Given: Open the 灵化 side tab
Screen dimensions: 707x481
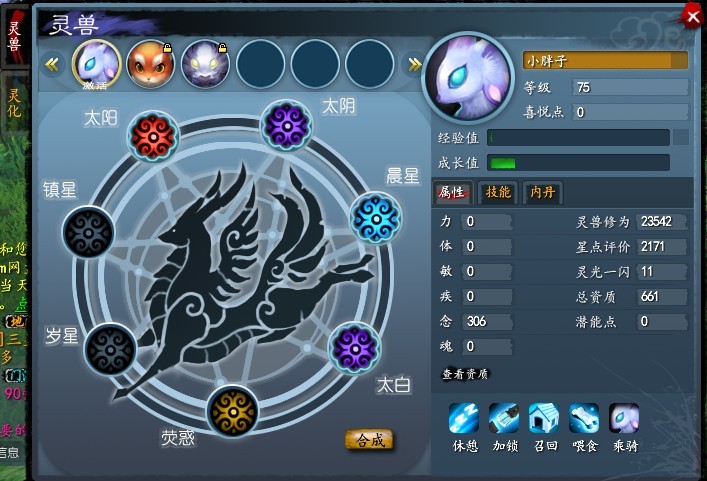Looking at the screenshot, I should [x=14, y=103].
